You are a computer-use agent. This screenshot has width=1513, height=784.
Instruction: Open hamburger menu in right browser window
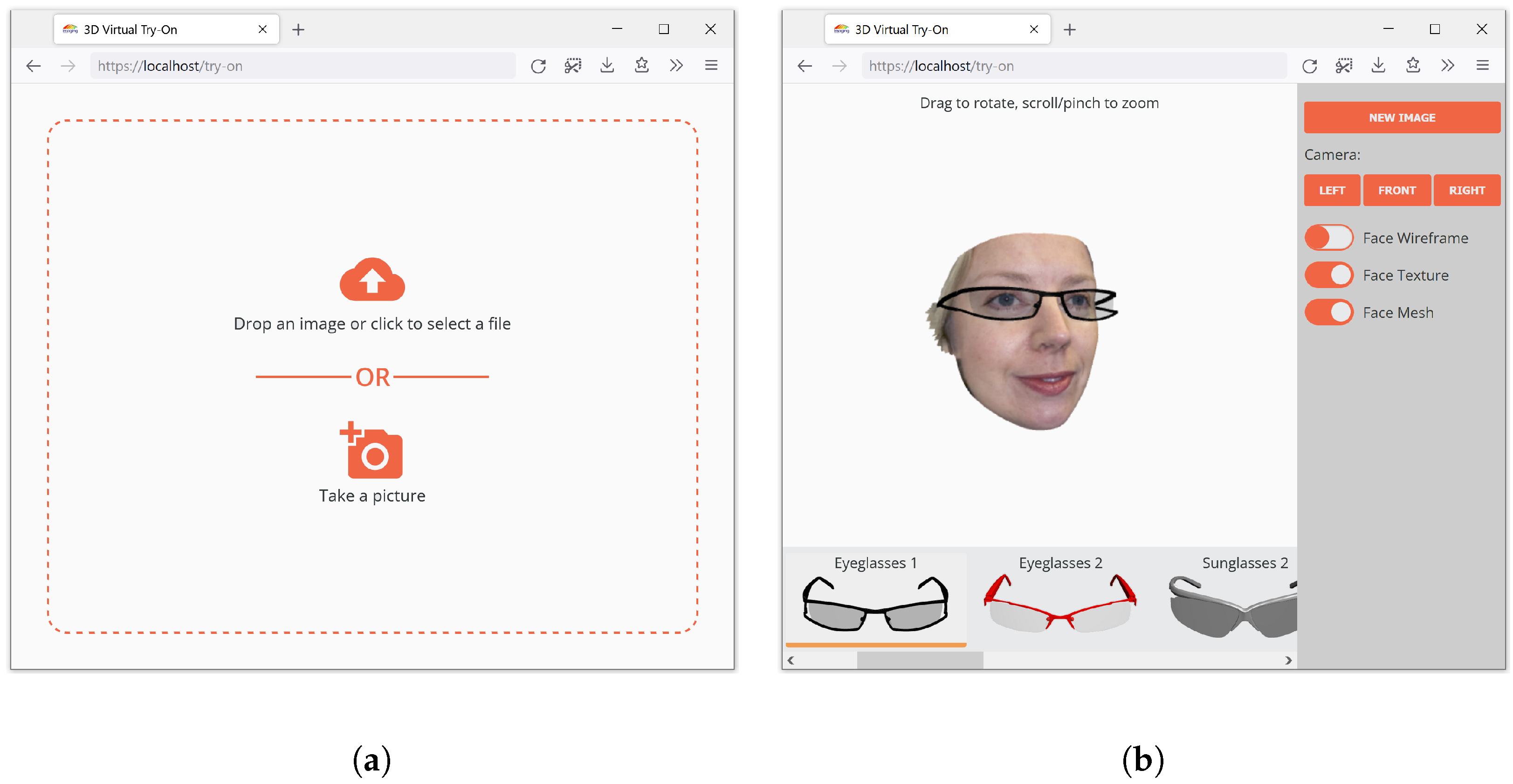click(1482, 66)
